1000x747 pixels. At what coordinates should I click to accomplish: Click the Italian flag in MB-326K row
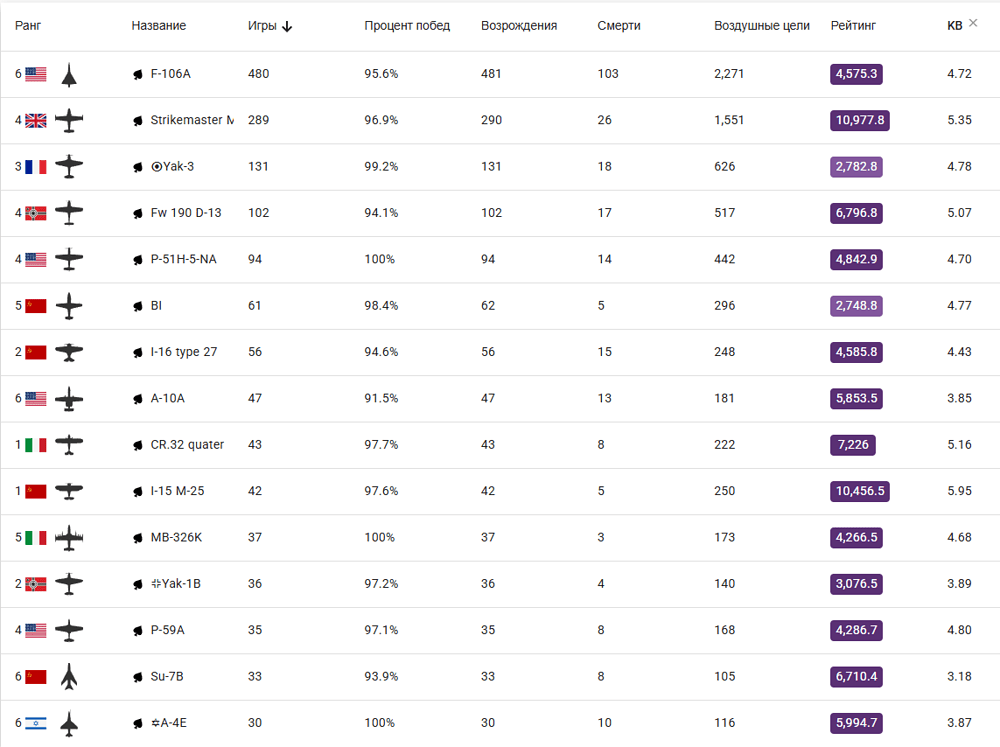pos(36,538)
